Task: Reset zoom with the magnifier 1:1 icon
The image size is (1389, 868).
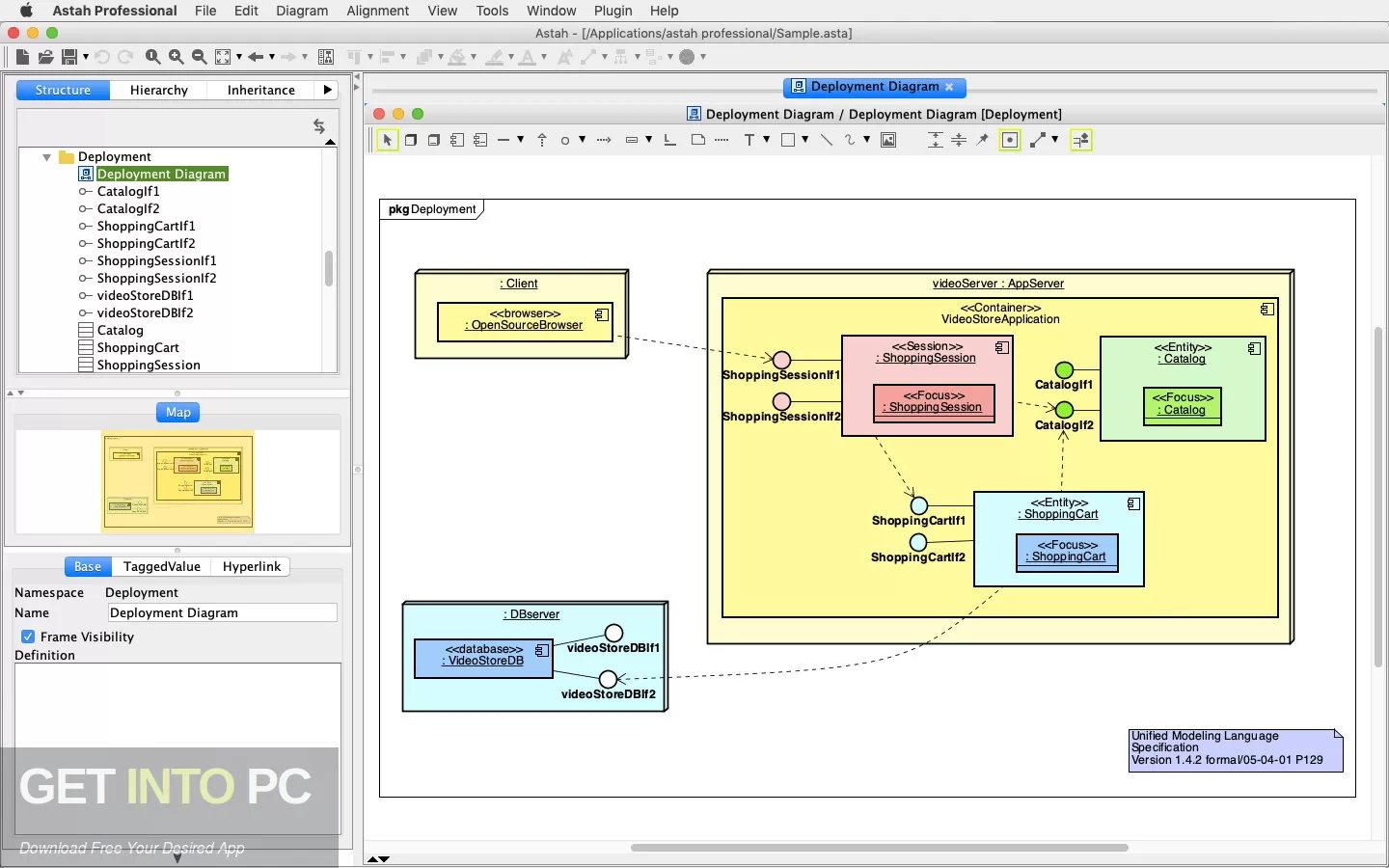Action: pyautogui.click(x=152, y=57)
